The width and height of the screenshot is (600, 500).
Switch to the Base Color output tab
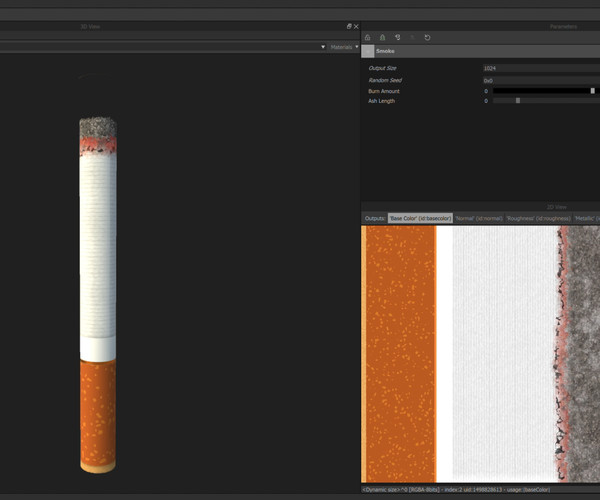pyautogui.click(x=420, y=218)
